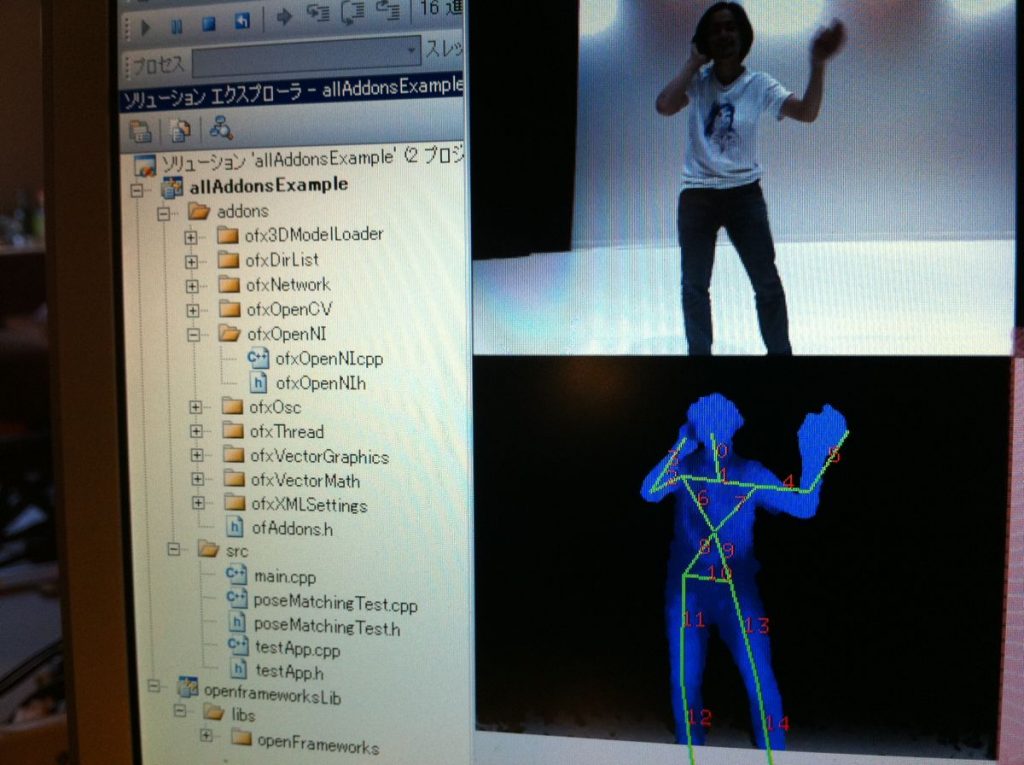Click the Show All Files icon
The image size is (1024, 765).
pyautogui.click(x=180, y=130)
